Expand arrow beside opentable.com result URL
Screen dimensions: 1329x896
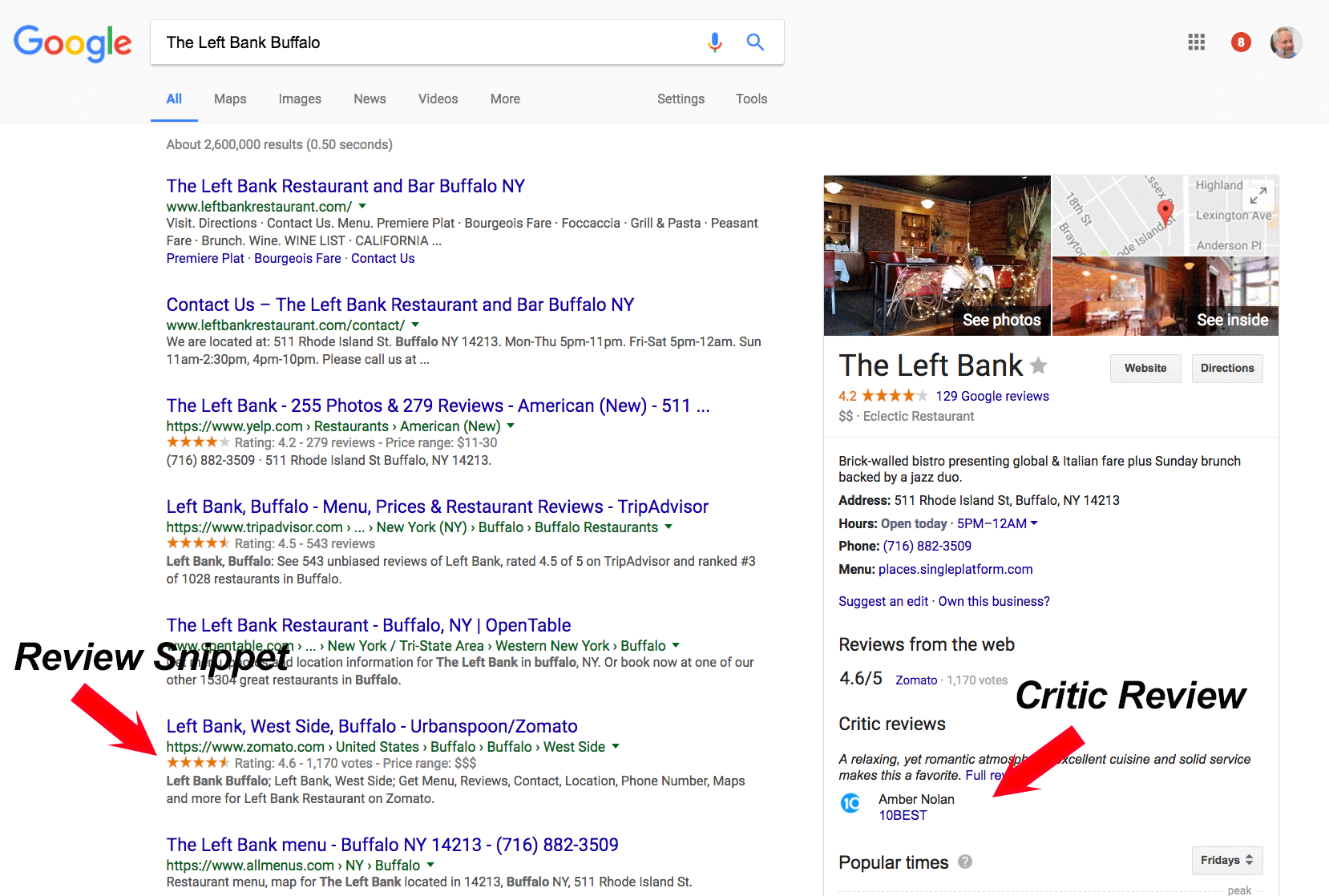676,645
